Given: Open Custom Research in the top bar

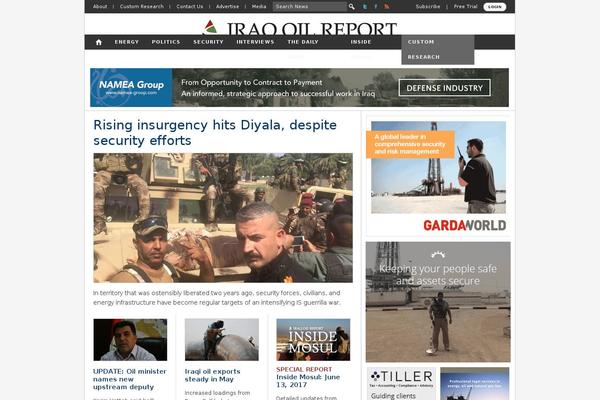Looking at the screenshot, I should (x=142, y=7).
